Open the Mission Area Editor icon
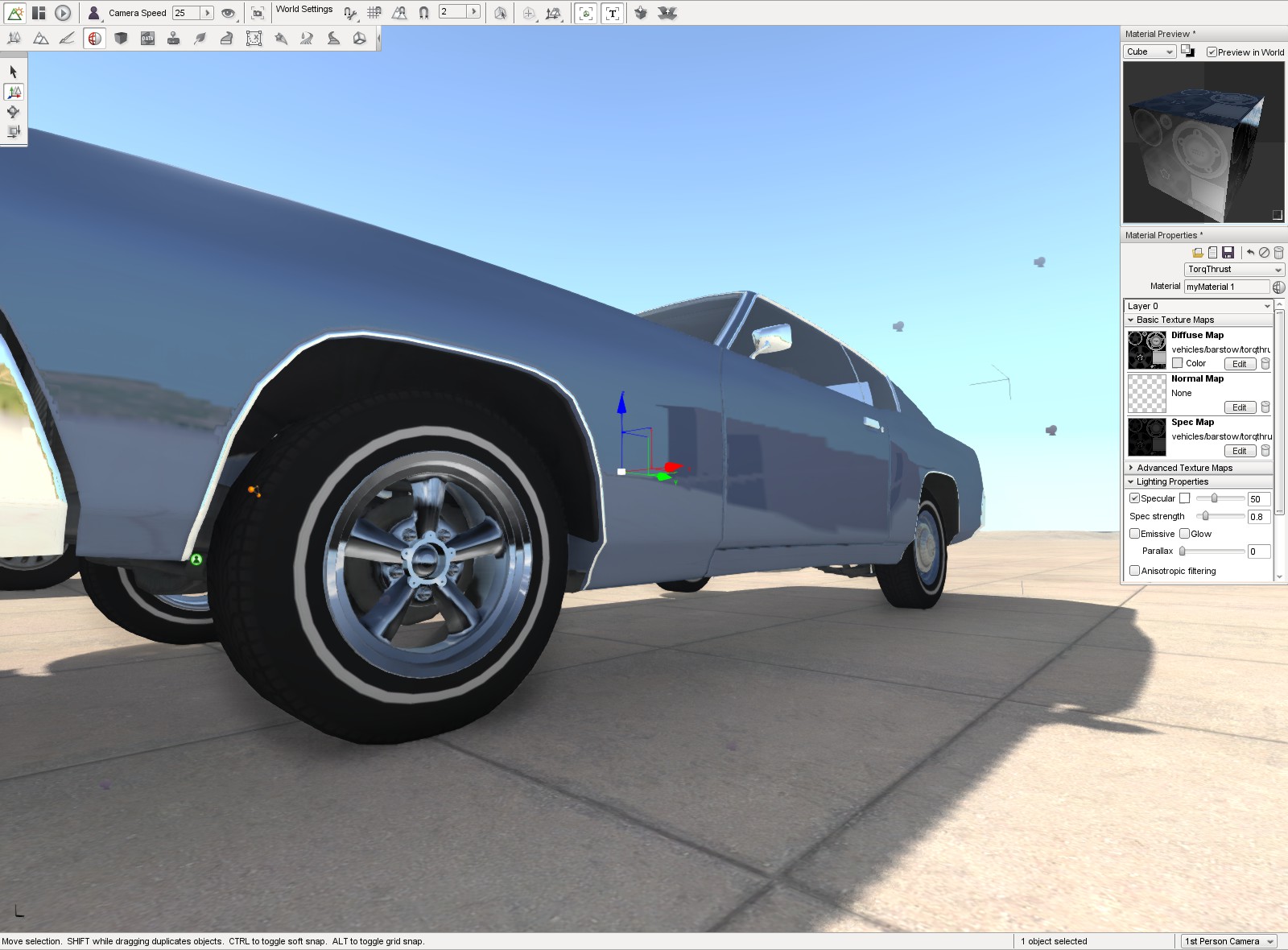 pos(254,38)
